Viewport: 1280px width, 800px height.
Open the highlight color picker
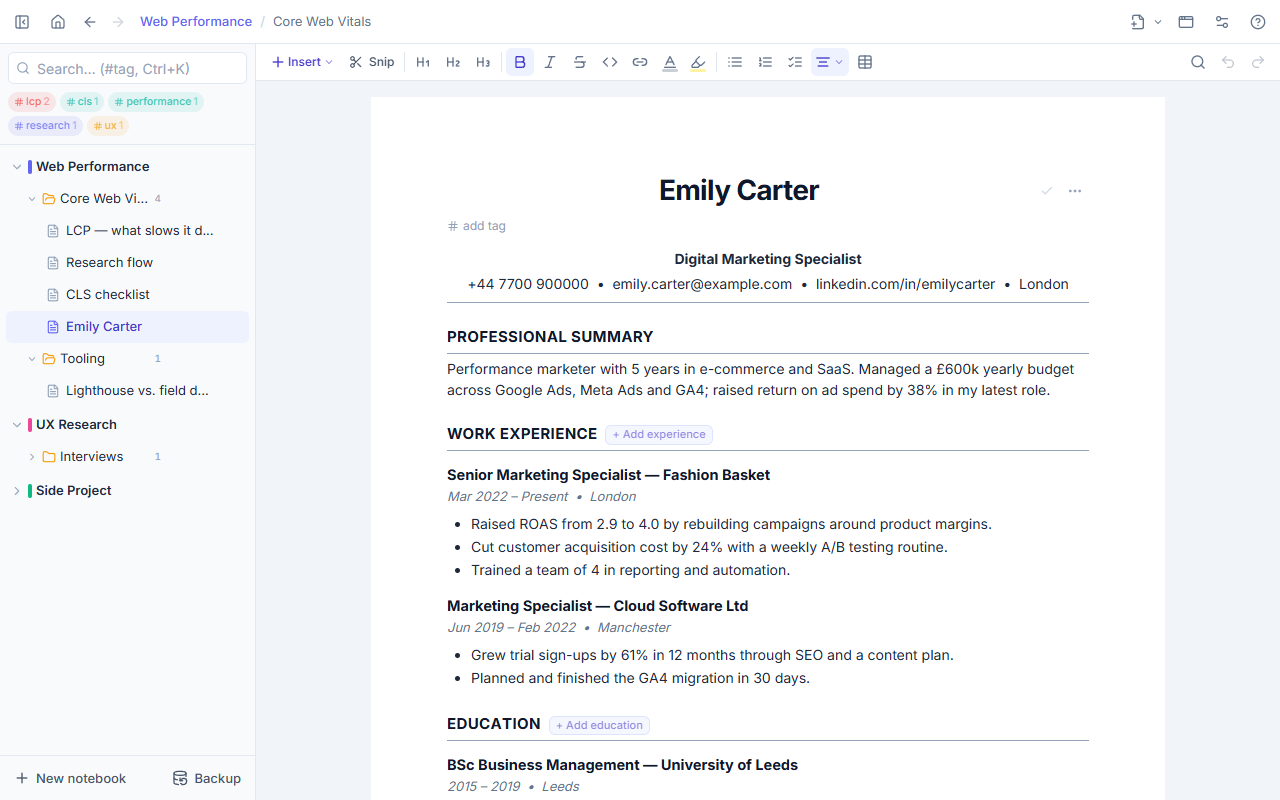[x=698, y=62]
